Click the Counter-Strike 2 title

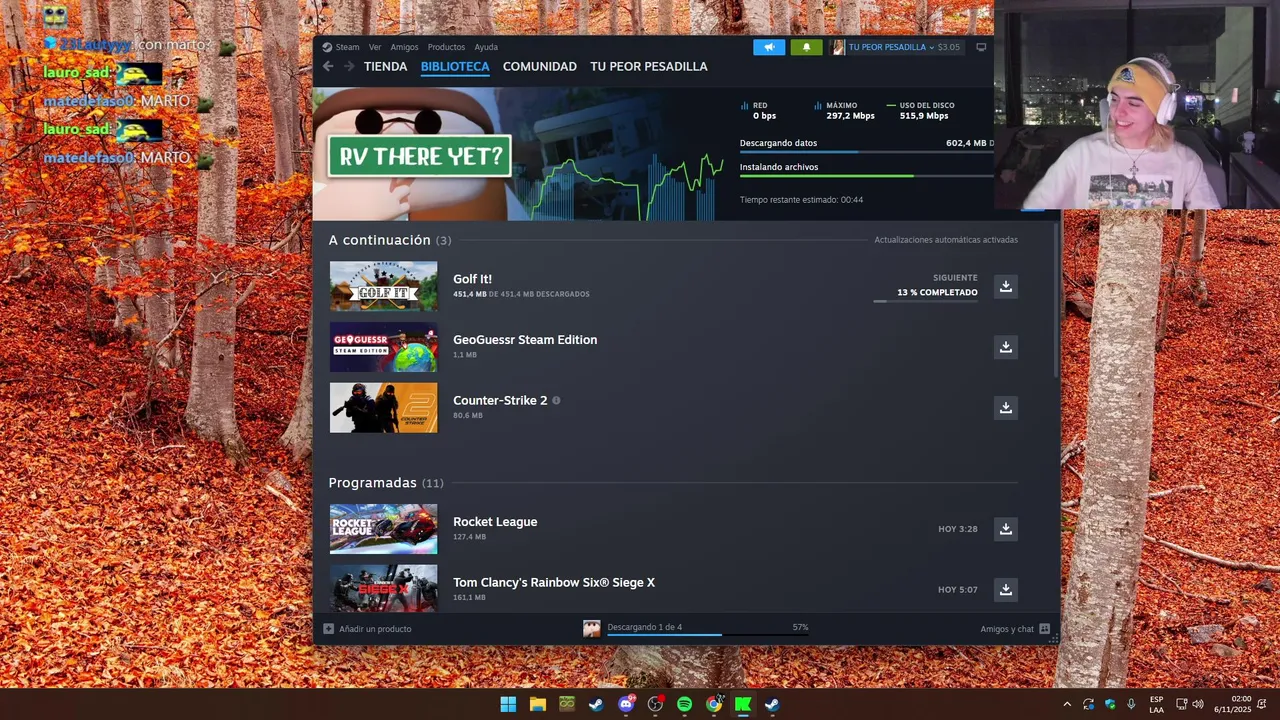(500, 400)
